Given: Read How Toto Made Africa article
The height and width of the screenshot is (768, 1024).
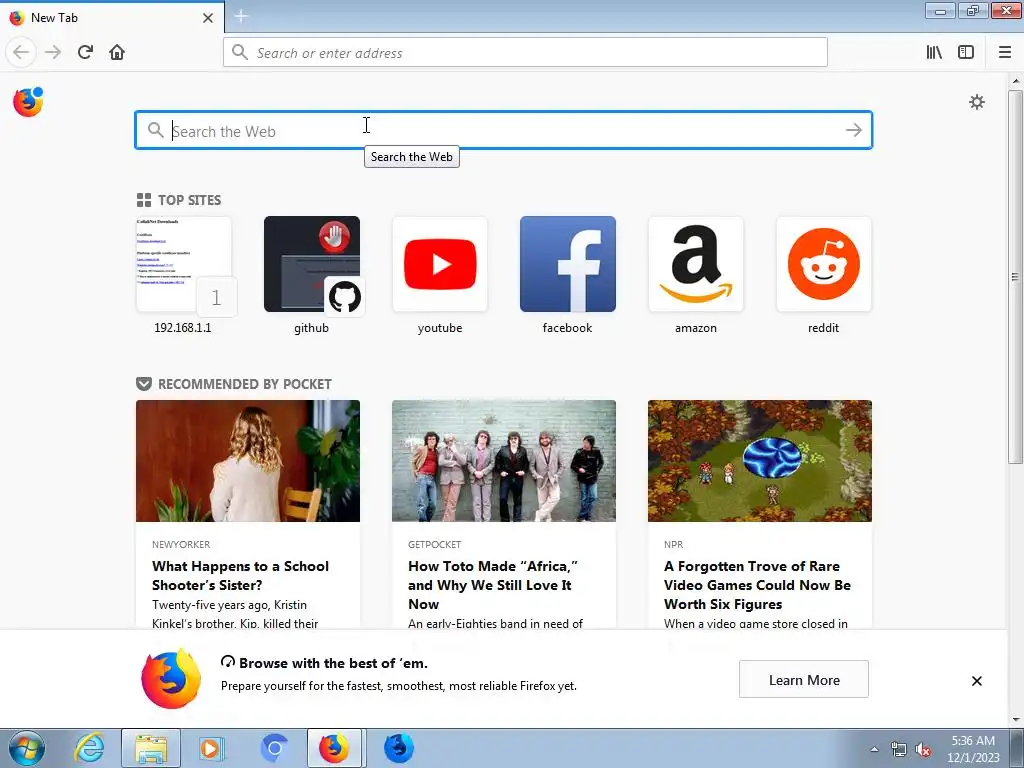Looking at the screenshot, I should (x=493, y=584).
